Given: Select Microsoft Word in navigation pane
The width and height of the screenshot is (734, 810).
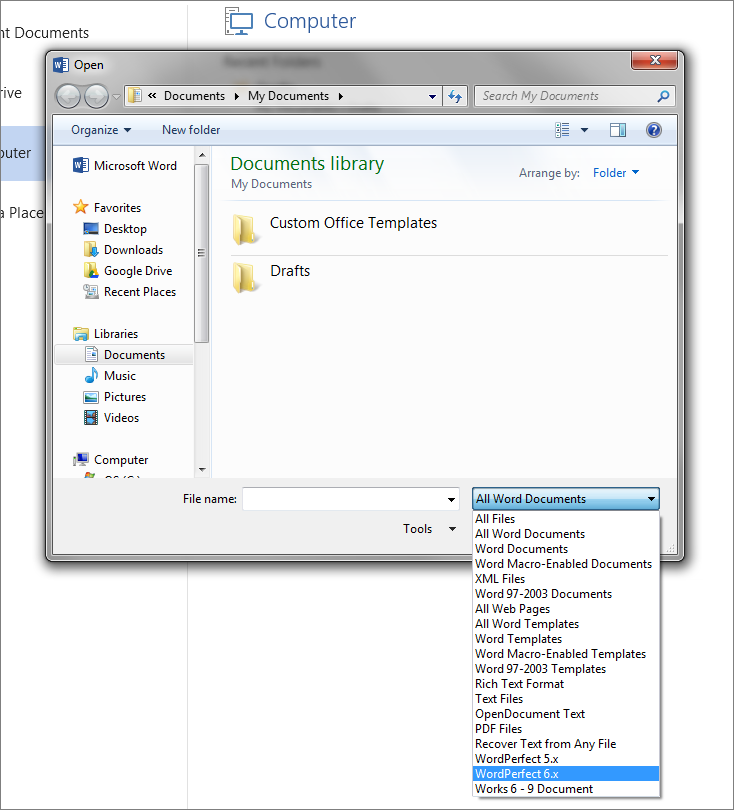Looking at the screenshot, I should click(124, 165).
